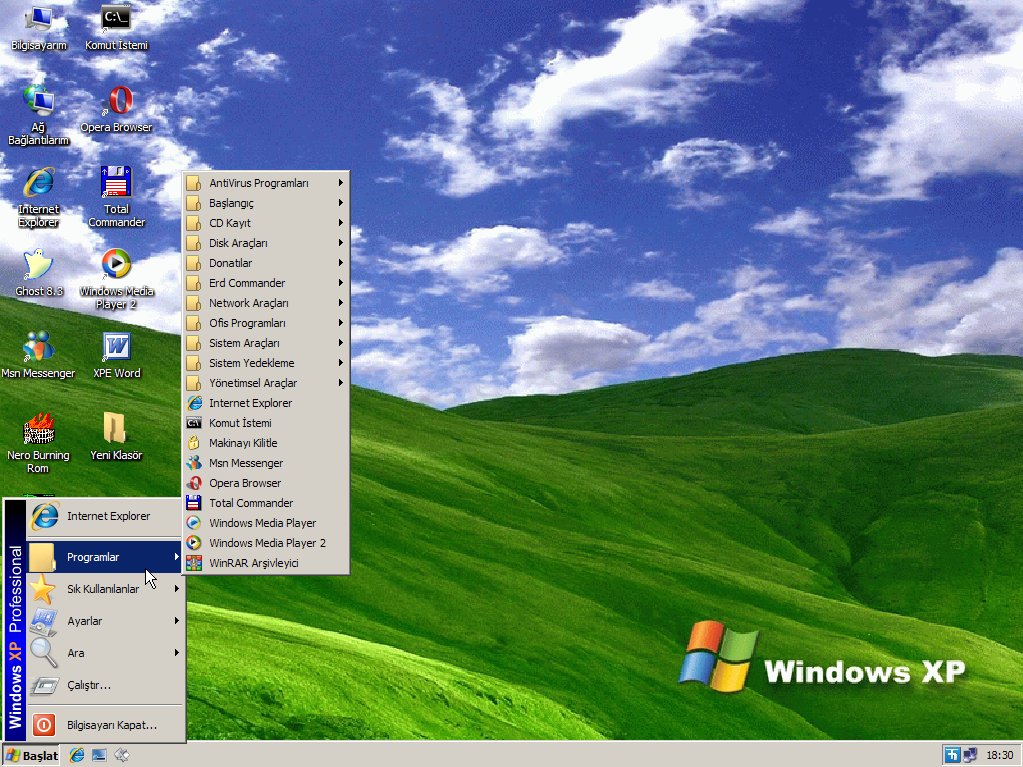Screen dimensions: 1023x767
Task: Open Internet Explorer from start menu top
Action: (x=105, y=516)
